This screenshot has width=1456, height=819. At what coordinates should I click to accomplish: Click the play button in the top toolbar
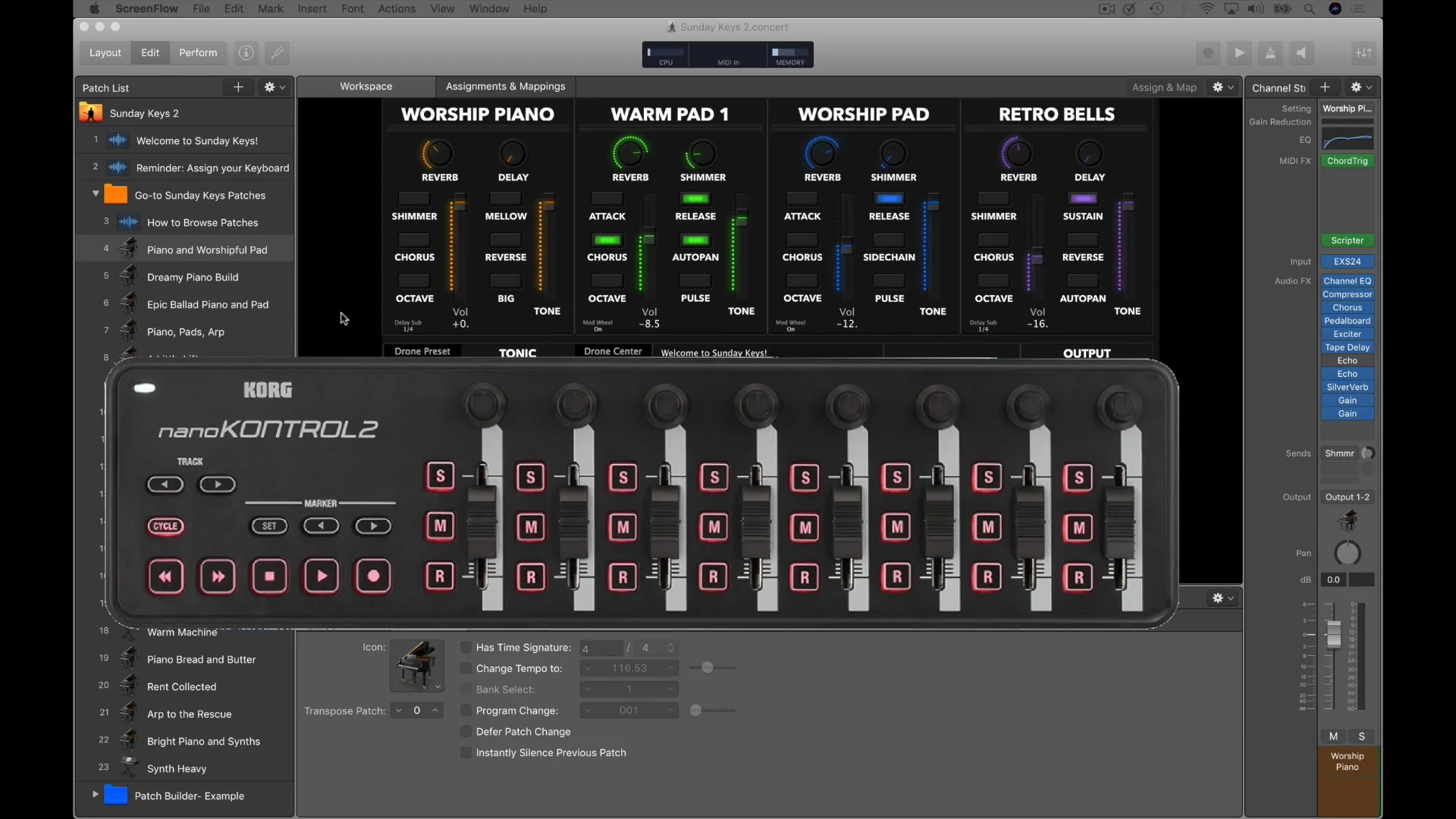point(1239,53)
